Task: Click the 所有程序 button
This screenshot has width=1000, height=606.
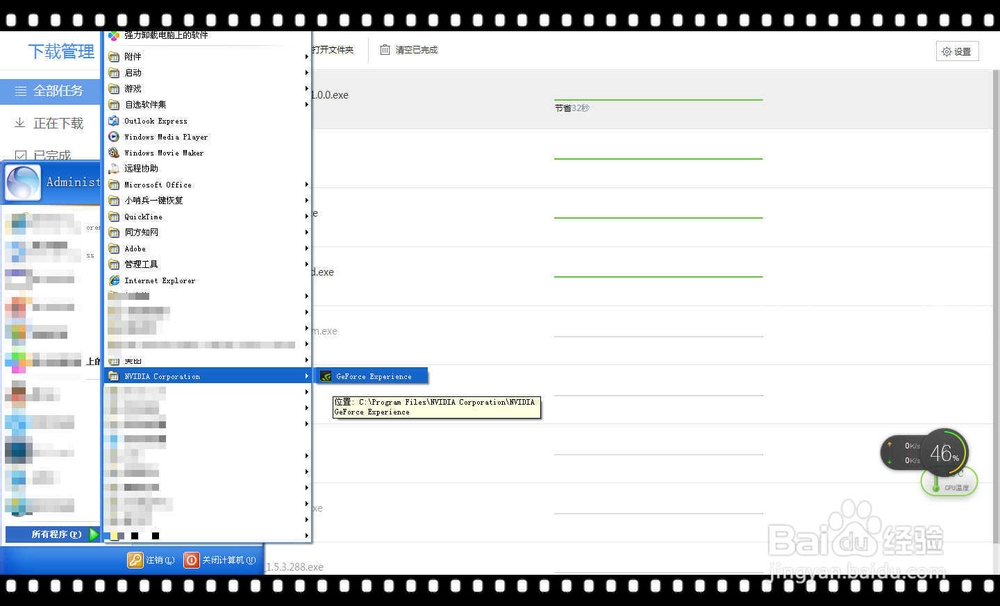Action: coord(53,534)
